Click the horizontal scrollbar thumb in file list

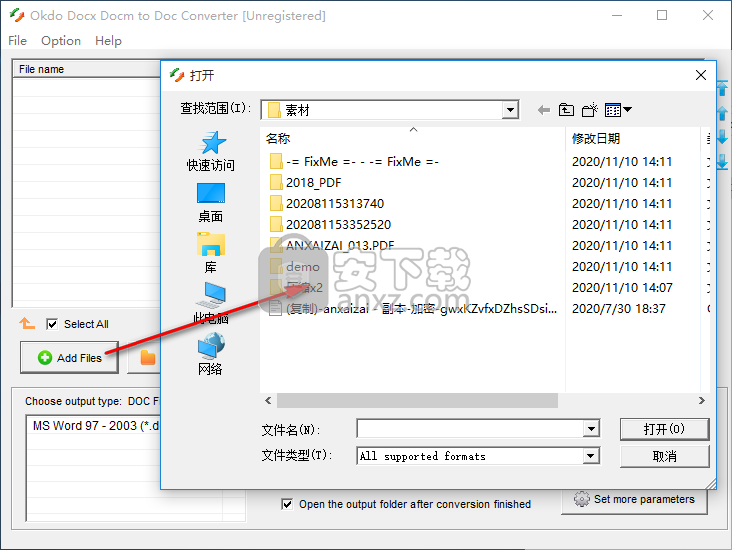(x=417, y=401)
